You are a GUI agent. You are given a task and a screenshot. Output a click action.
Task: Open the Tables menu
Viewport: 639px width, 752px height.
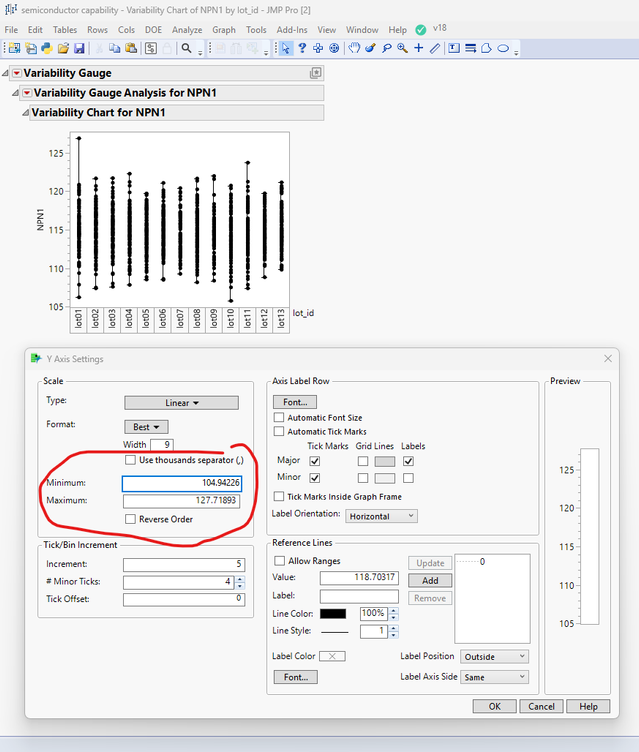pos(65,30)
